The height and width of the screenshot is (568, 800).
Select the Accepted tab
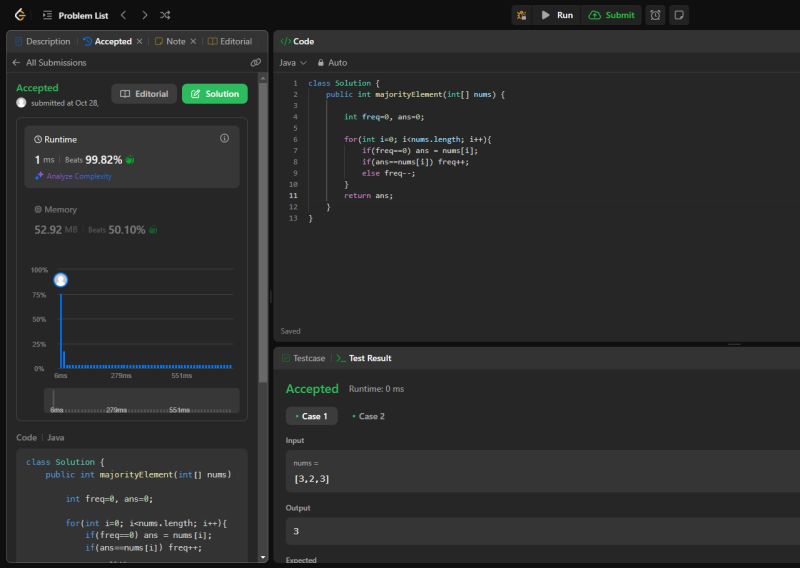(107, 41)
